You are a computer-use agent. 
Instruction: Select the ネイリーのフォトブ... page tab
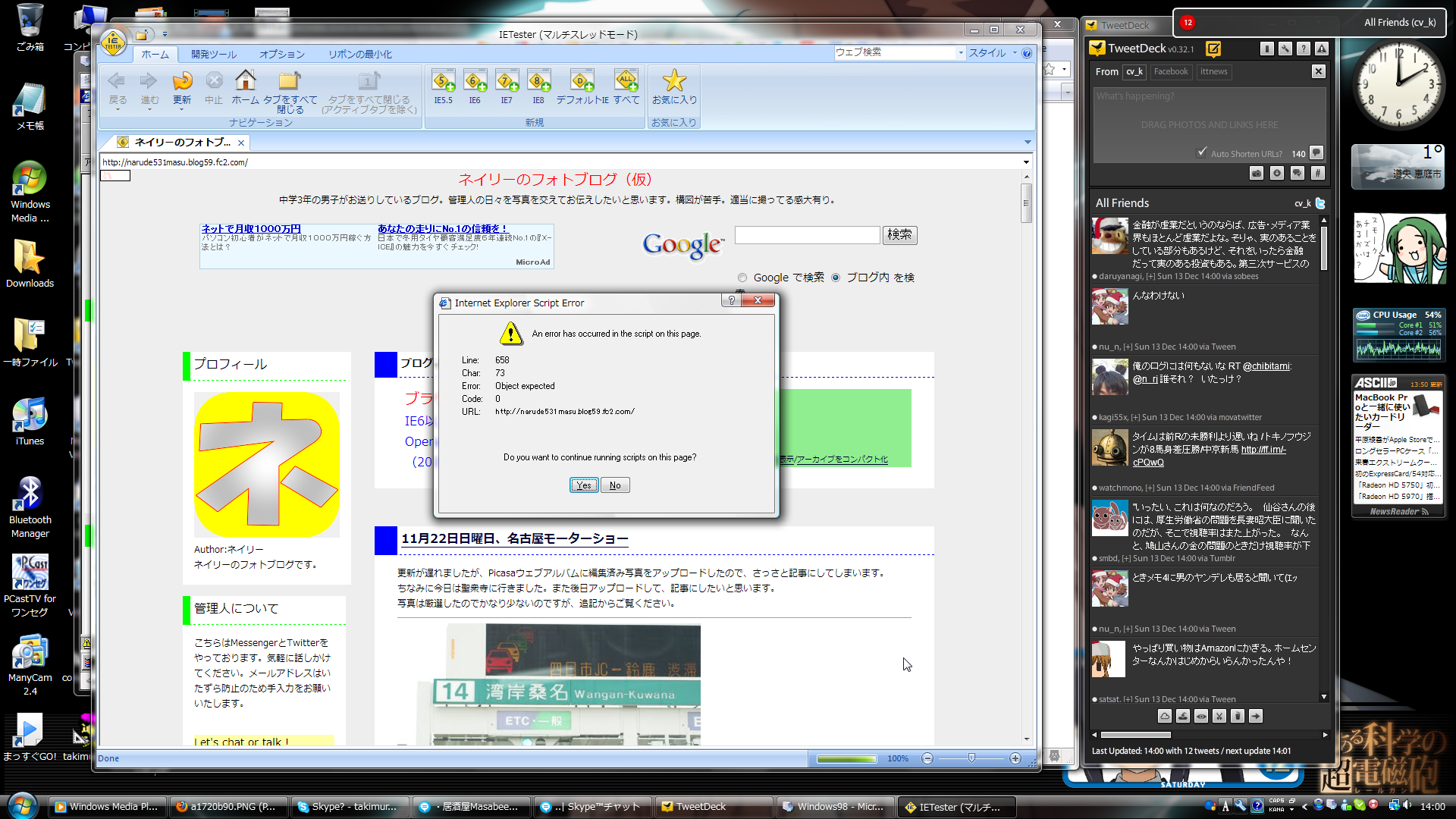[181, 142]
